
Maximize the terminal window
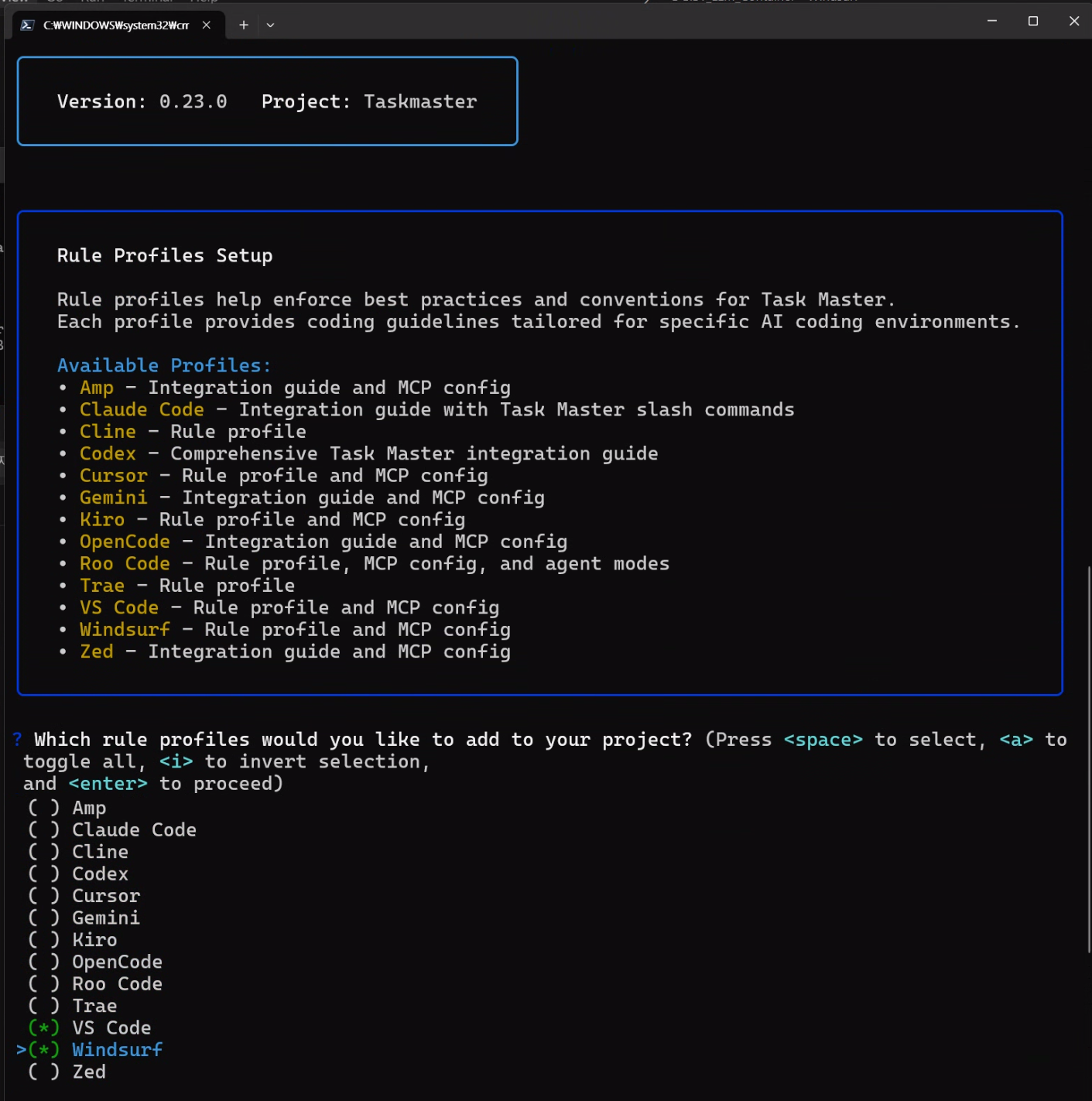1032,21
